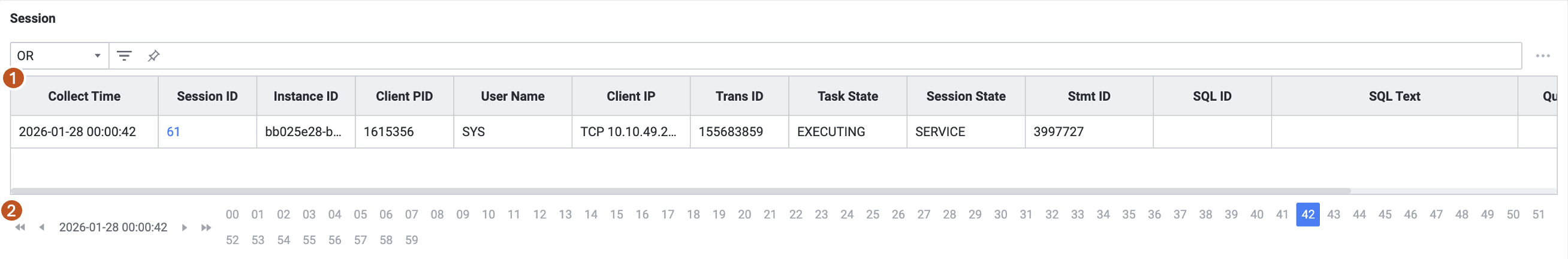Select second 30 in the time picker
This screenshot has height=259, width=1568.
[x=1000, y=215]
